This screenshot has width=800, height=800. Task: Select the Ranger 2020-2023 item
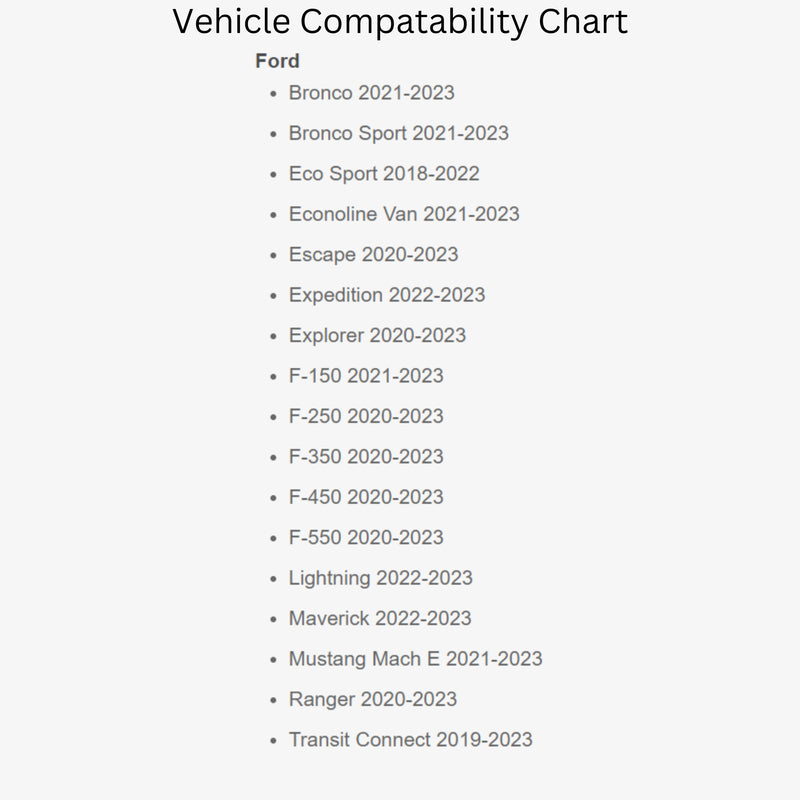click(373, 699)
